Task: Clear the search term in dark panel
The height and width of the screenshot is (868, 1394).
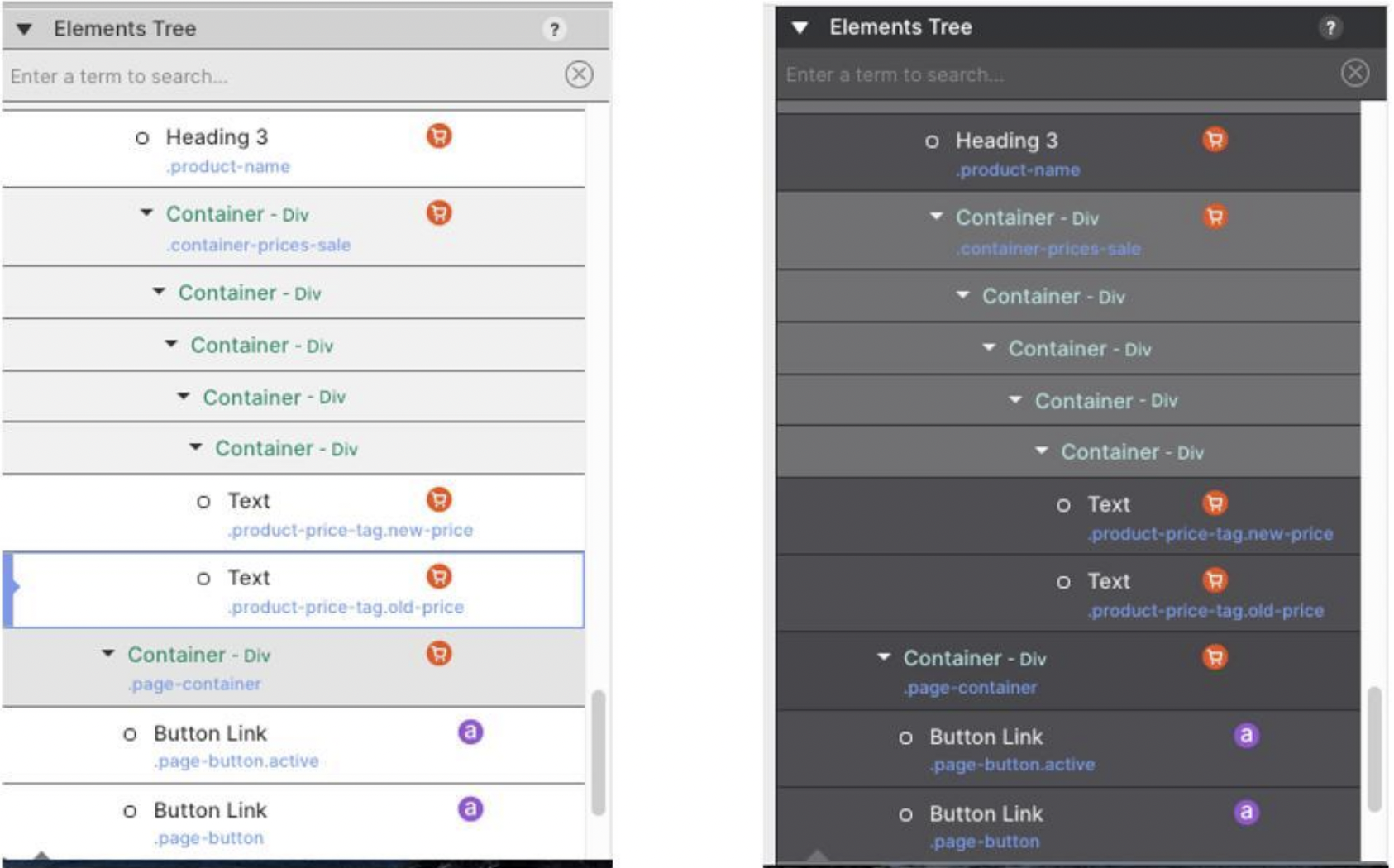Action: coord(1354,73)
